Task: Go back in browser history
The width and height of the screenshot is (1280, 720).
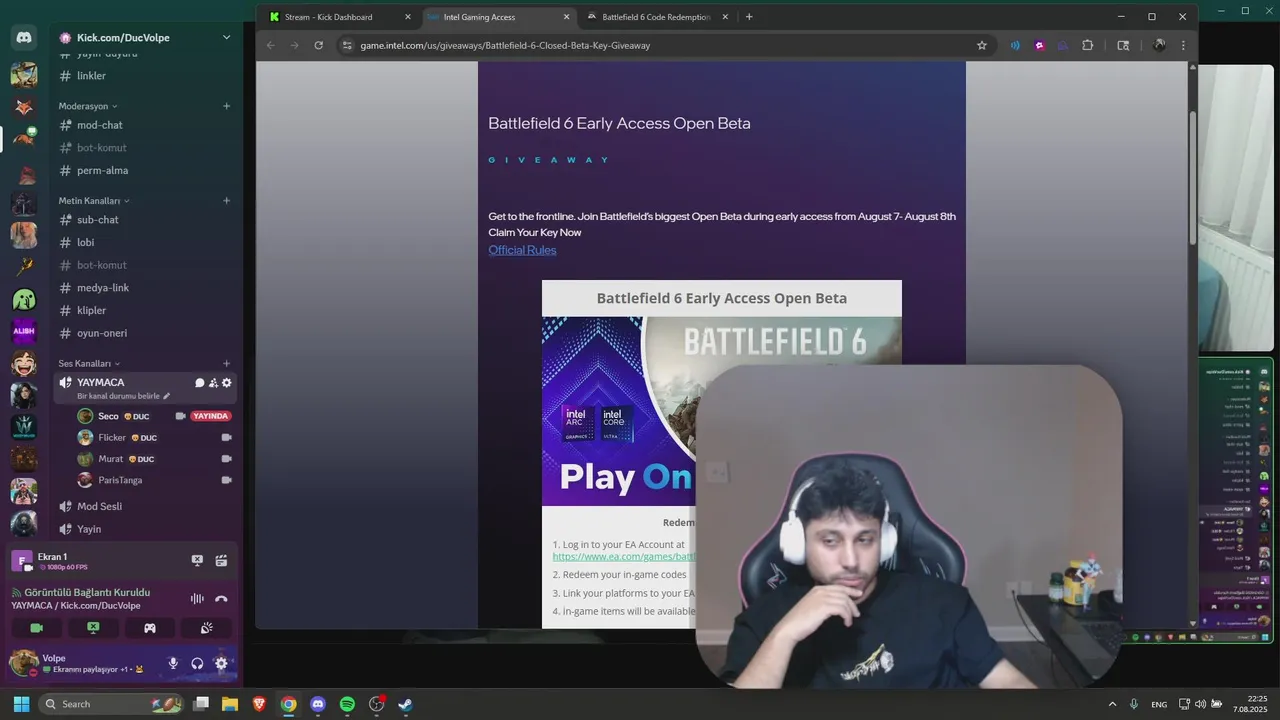Action: 270,45
